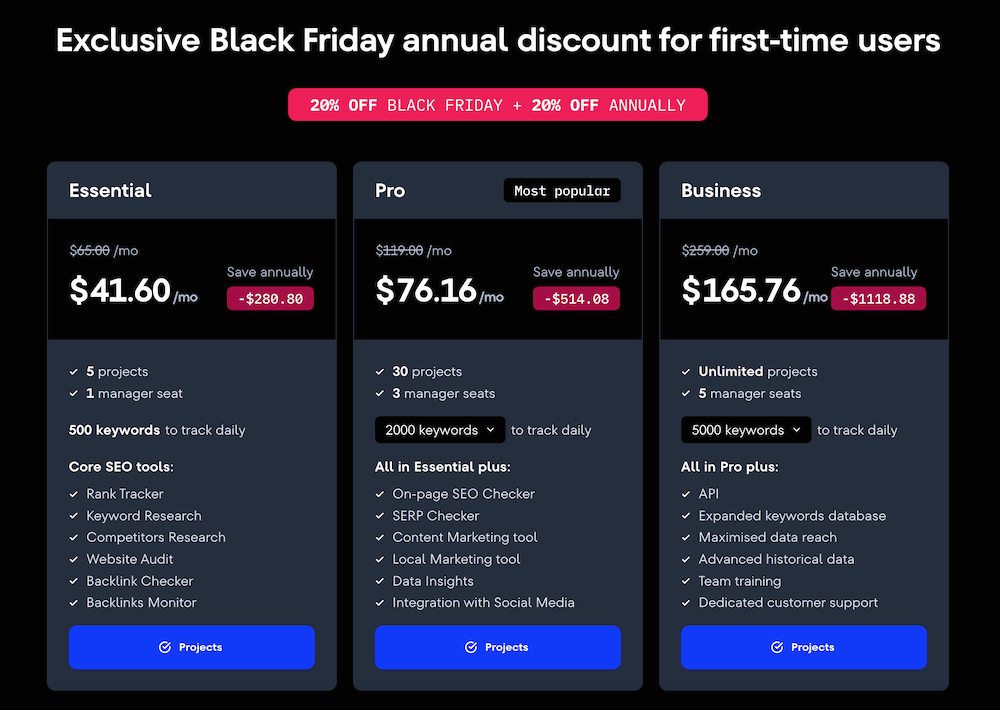Click the checkmark beside 30 projects
This screenshot has height=710, width=1000.
[x=381, y=372]
